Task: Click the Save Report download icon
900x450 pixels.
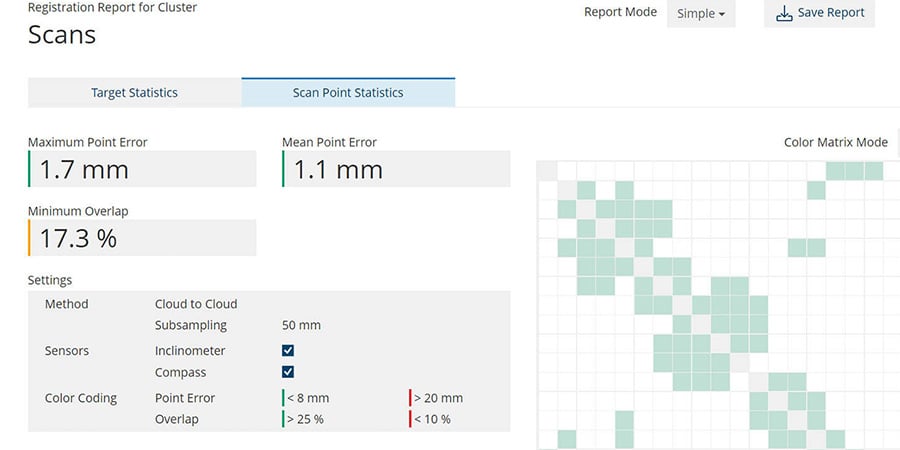Action: (x=784, y=14)
